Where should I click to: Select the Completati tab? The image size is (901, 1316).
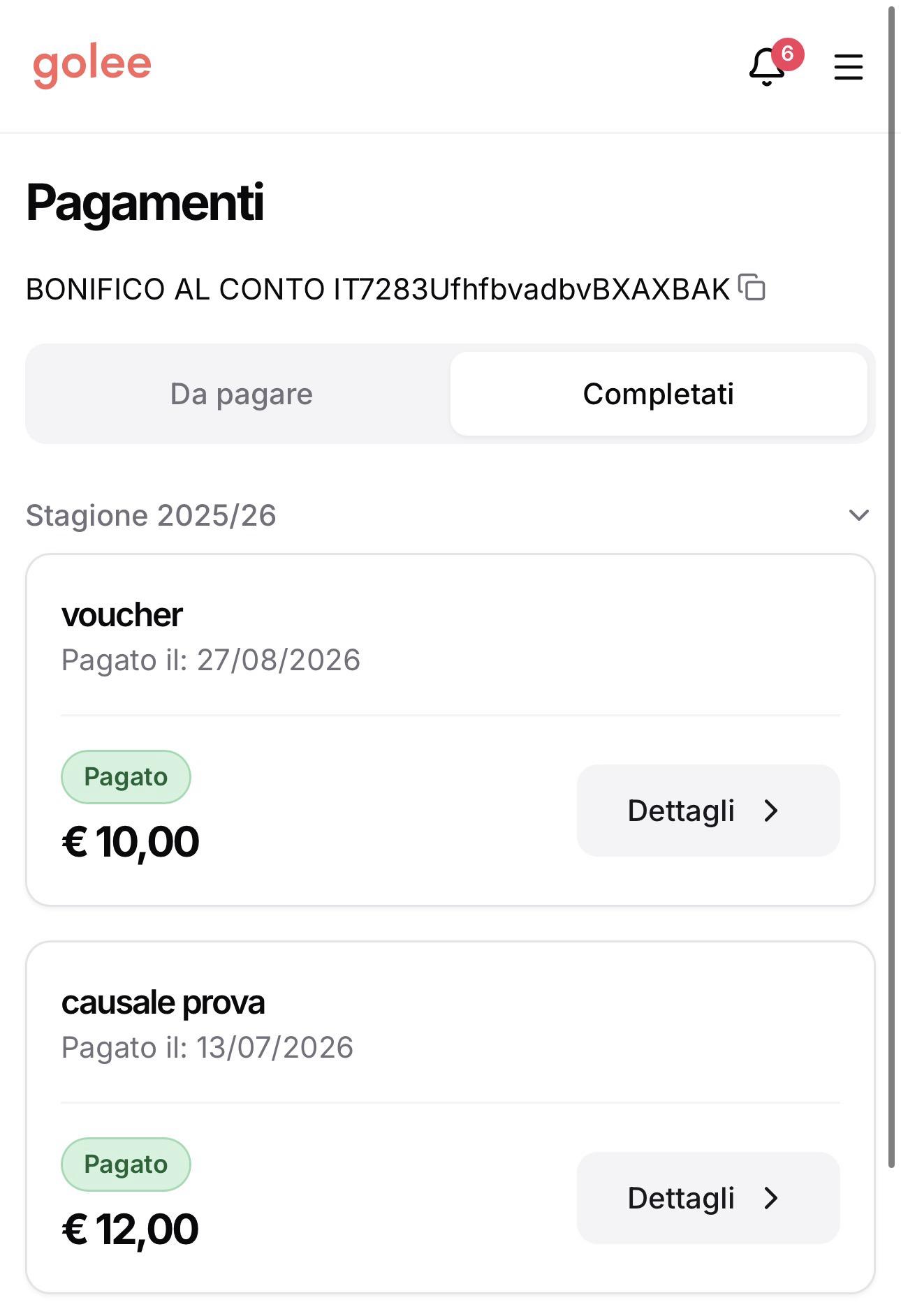659,394
